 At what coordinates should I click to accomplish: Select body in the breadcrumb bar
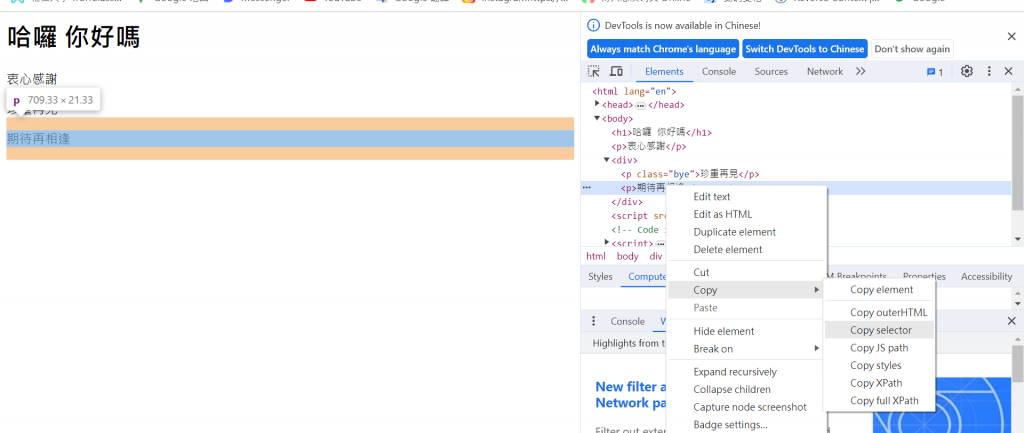[x=628, y=257]
